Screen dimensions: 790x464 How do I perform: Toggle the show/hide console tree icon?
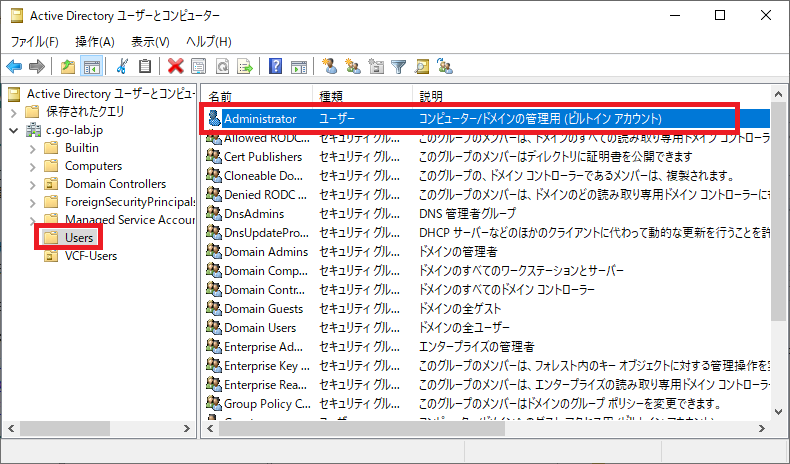point(92,66)
